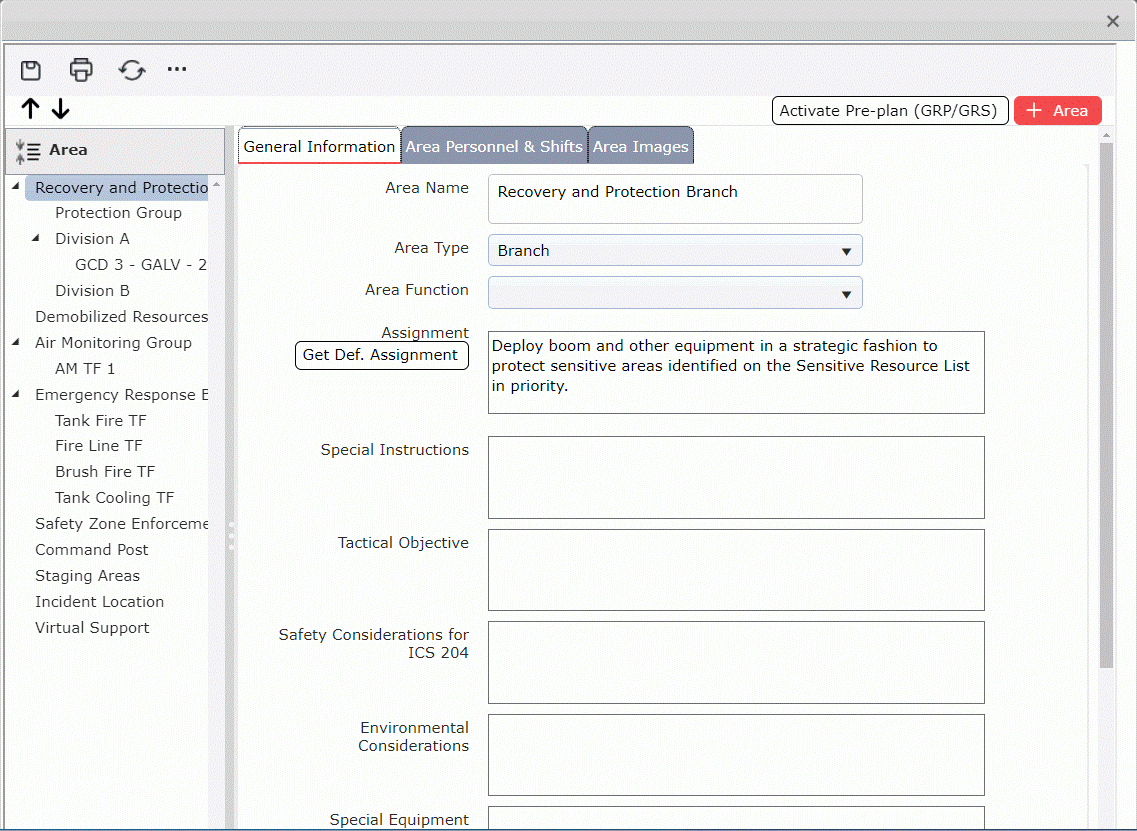Close the dialog with the X button
This screenshot has width=1137, height=831.
[x=1112, y=21]
